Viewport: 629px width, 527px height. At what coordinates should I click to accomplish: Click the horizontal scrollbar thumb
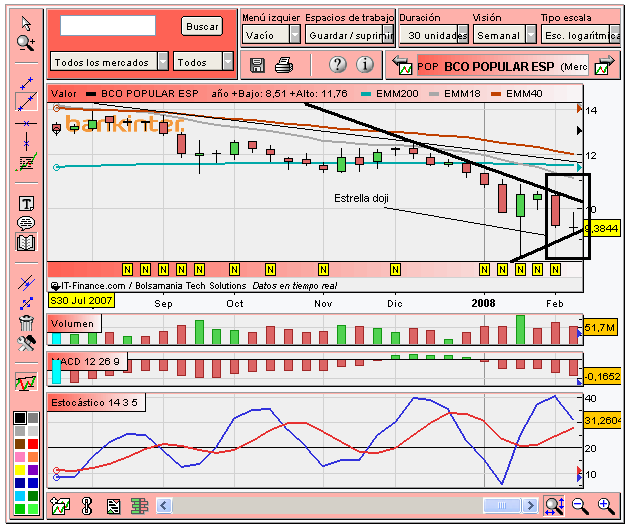[502, 505]
